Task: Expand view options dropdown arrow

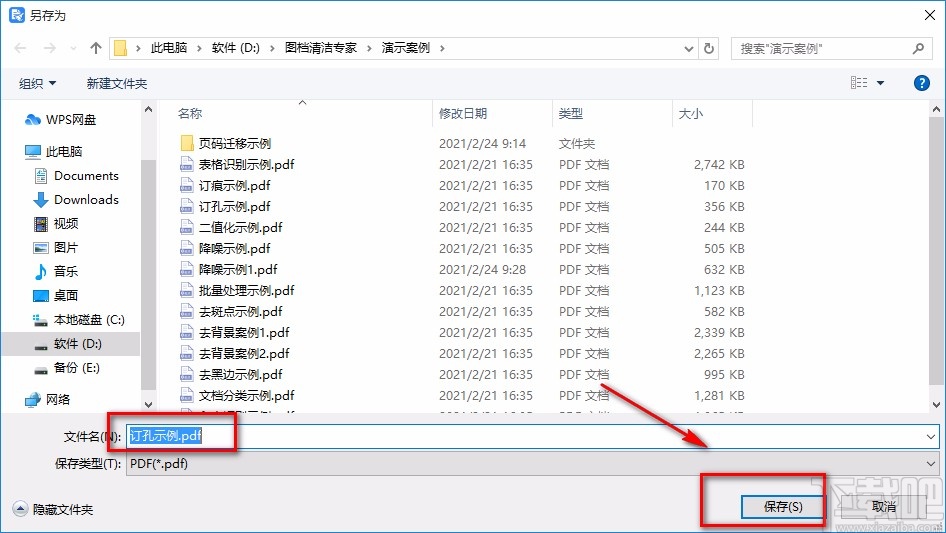Action: (x=880, y=83)
